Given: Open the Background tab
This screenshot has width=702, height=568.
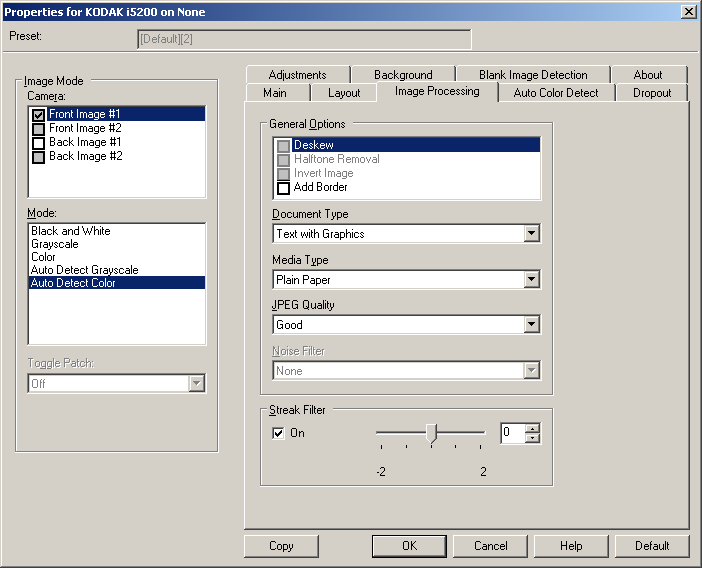Looking at the screenshot, I should coord(403,75).
